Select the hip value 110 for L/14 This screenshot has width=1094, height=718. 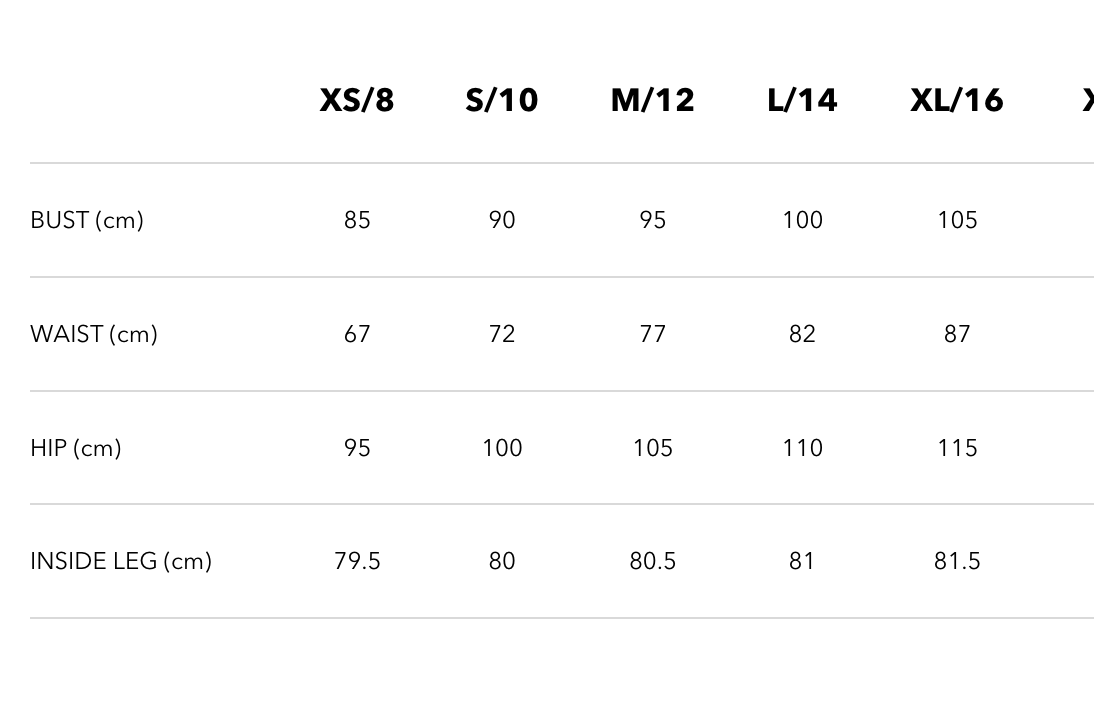(x=802, y=448)
